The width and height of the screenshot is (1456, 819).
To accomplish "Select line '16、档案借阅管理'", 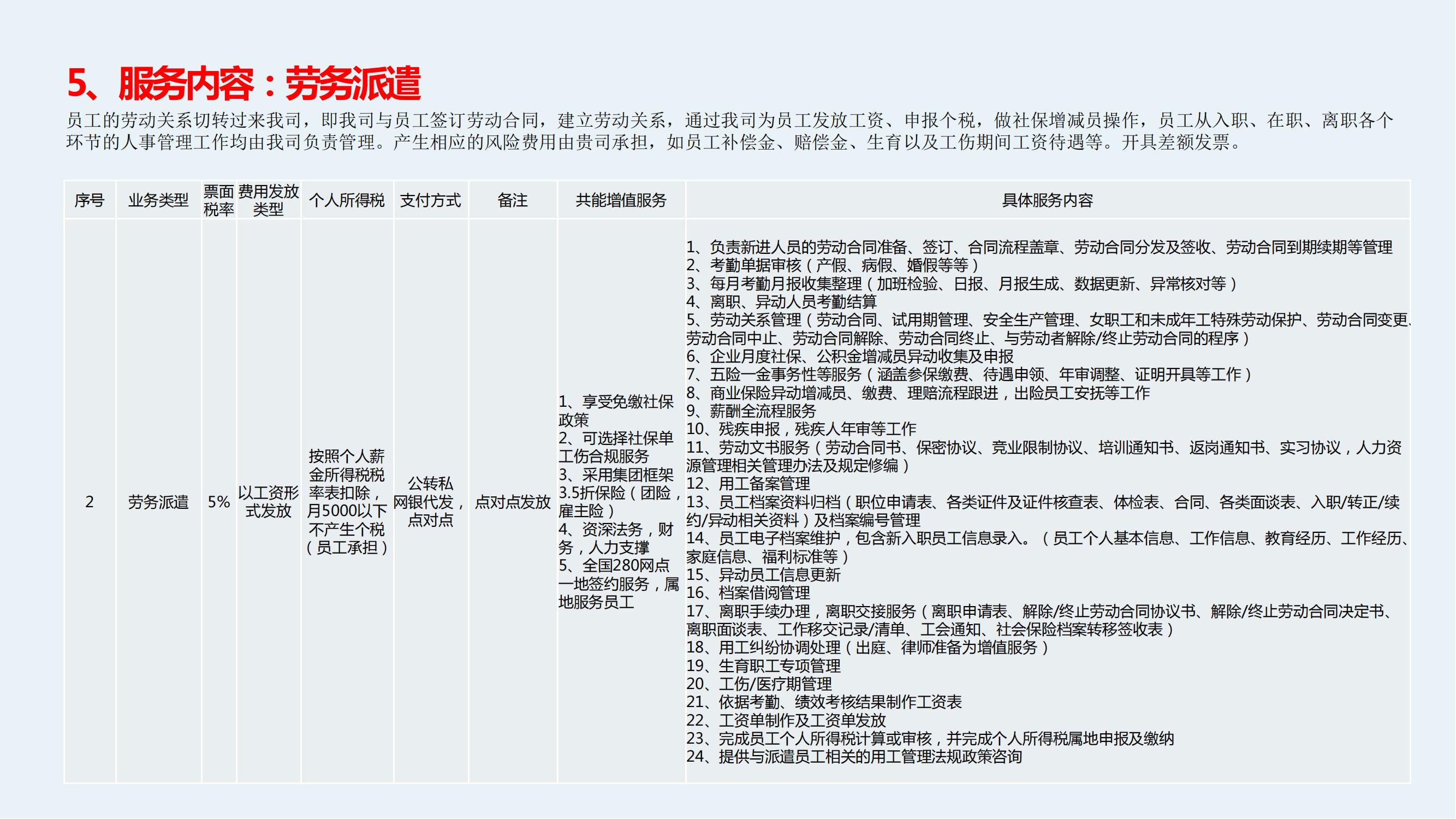I will point(748,593).
